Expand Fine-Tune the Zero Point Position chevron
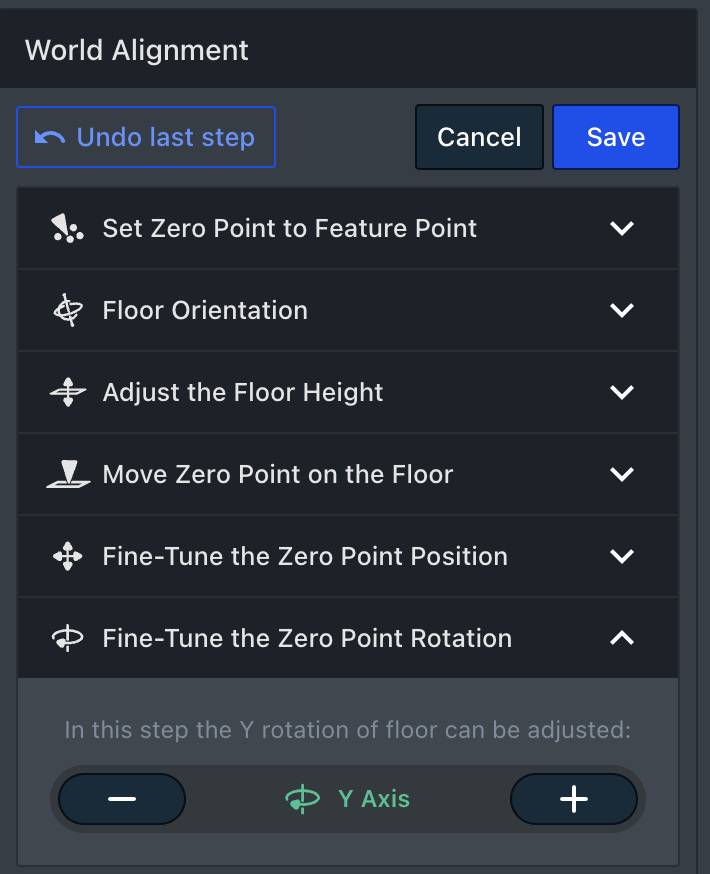 tap(622, 557)
